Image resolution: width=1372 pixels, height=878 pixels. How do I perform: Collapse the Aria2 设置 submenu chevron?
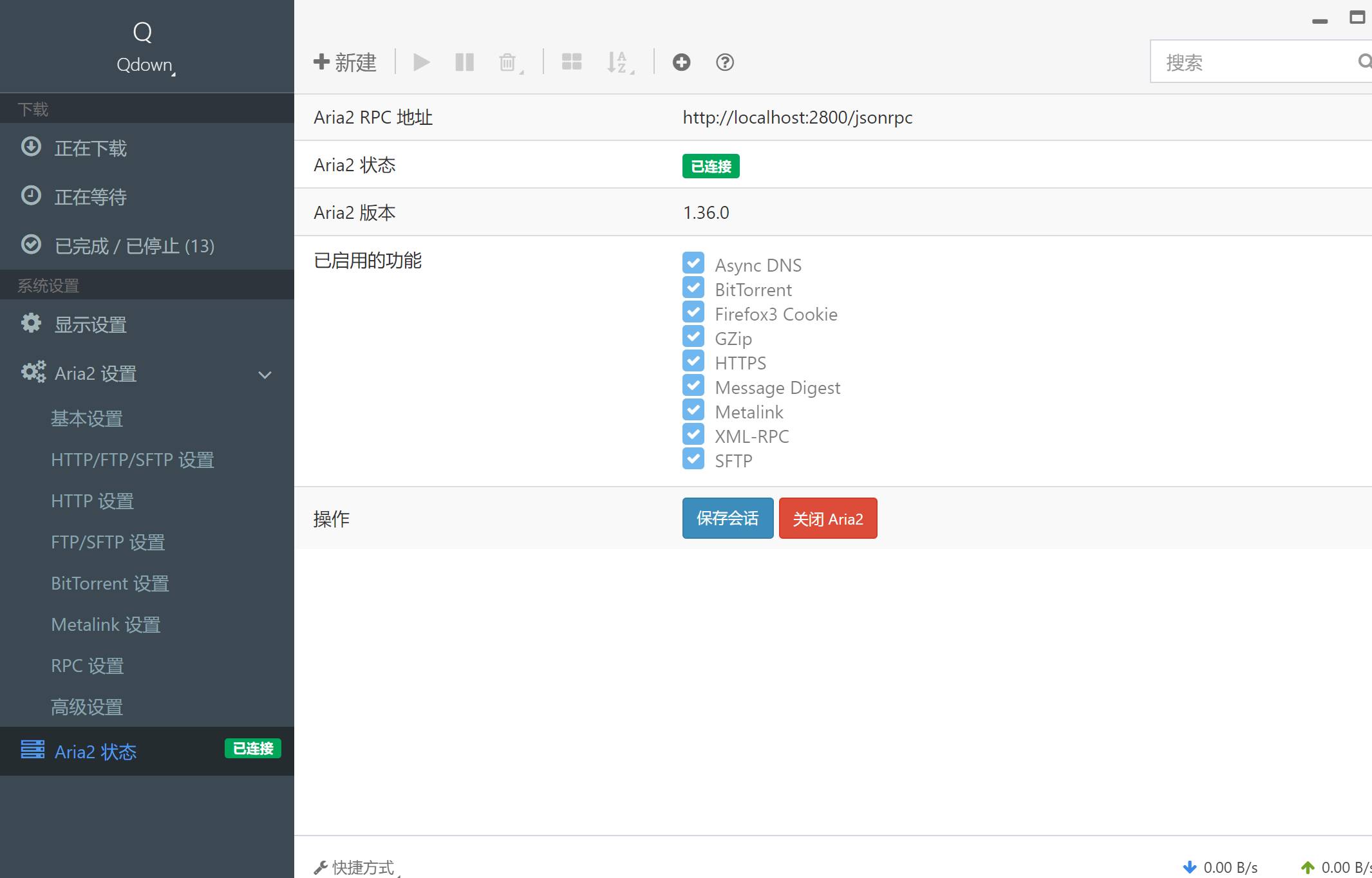click(265, 375)
